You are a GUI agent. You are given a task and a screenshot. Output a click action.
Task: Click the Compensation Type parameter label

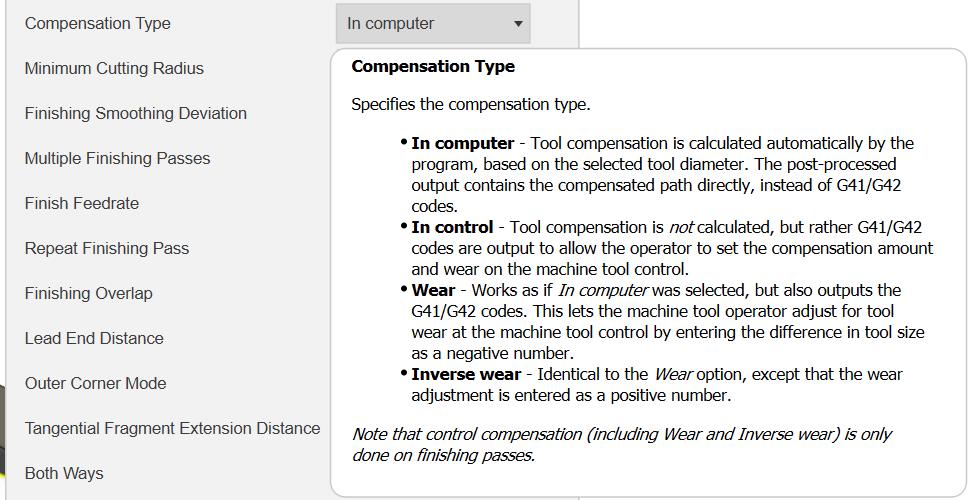coord(97,23)
